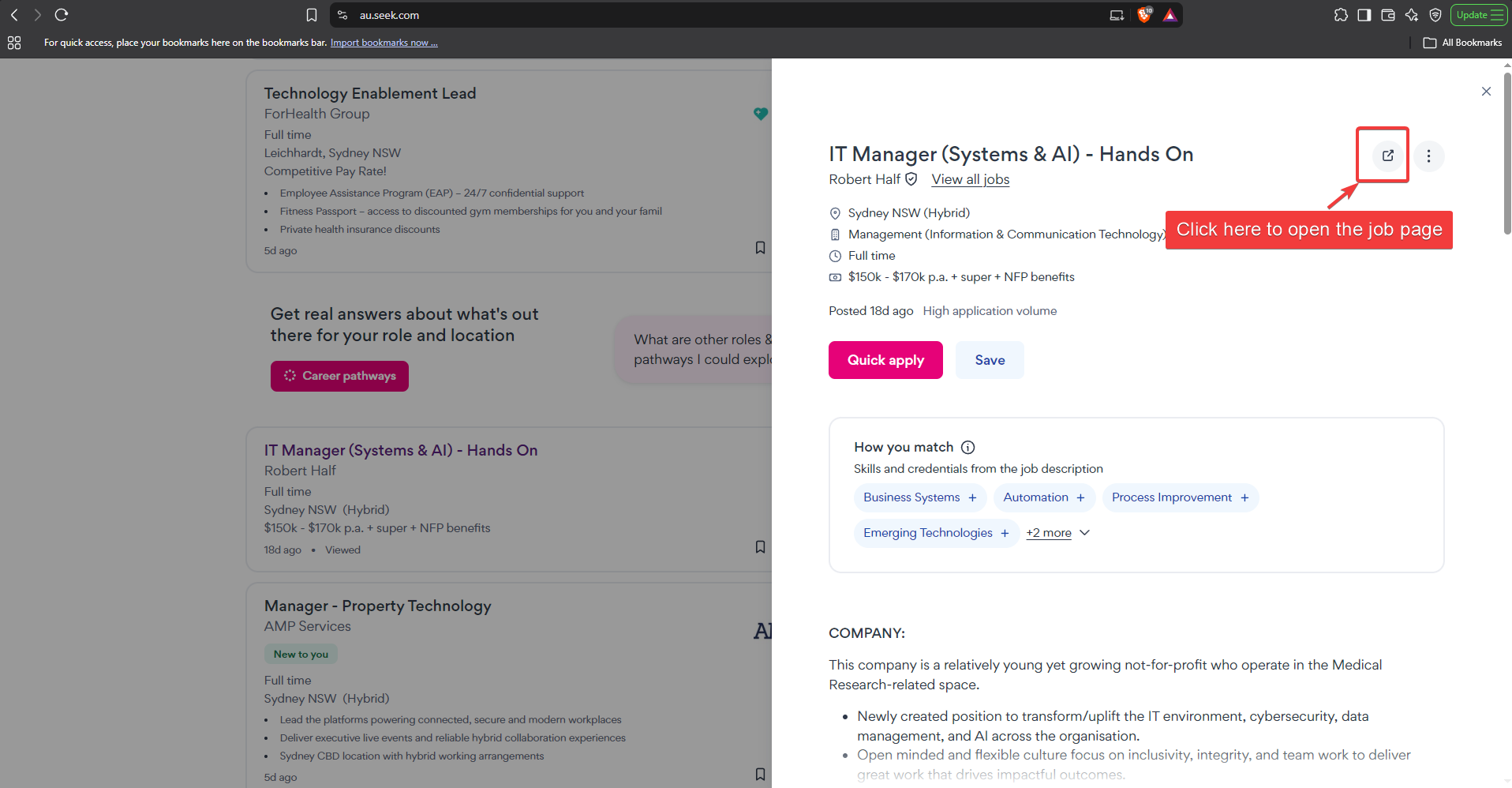Click the ForHealth Group heart logo icon
The height and width of the screenshot is (788, 1512).
(x=760, y=114)
